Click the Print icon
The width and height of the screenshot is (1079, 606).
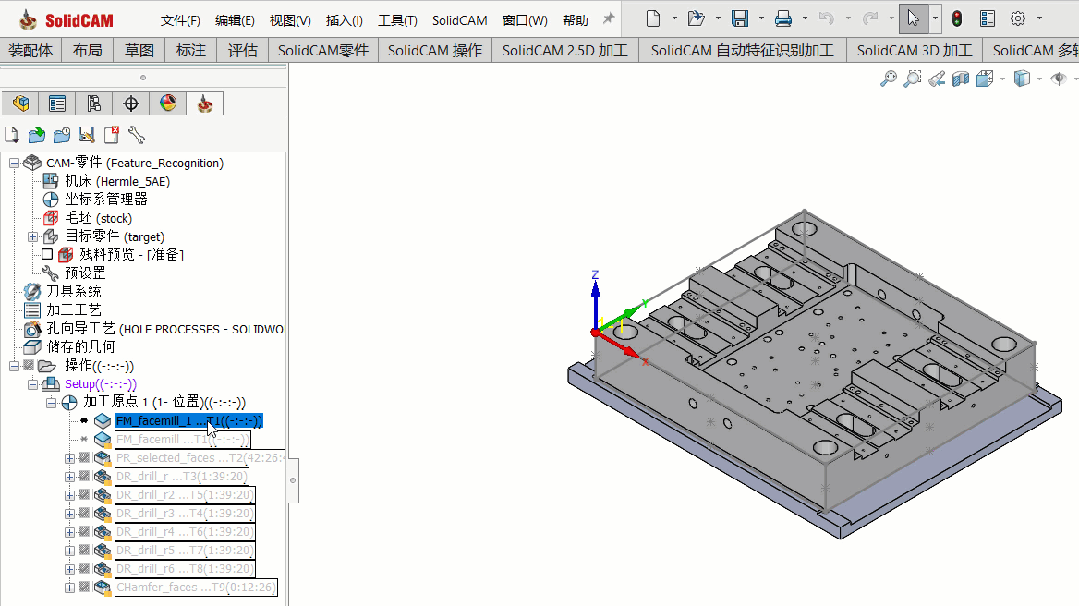click(x=783, y=19)
